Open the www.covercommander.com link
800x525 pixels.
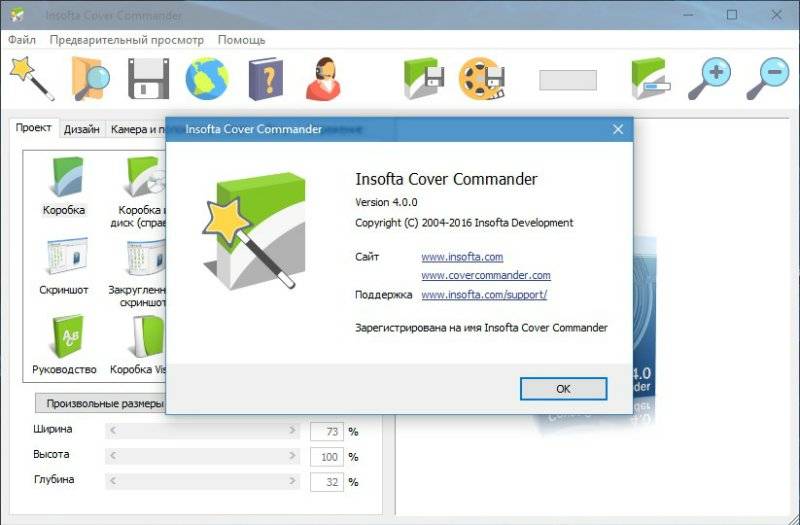coord(486,275)
